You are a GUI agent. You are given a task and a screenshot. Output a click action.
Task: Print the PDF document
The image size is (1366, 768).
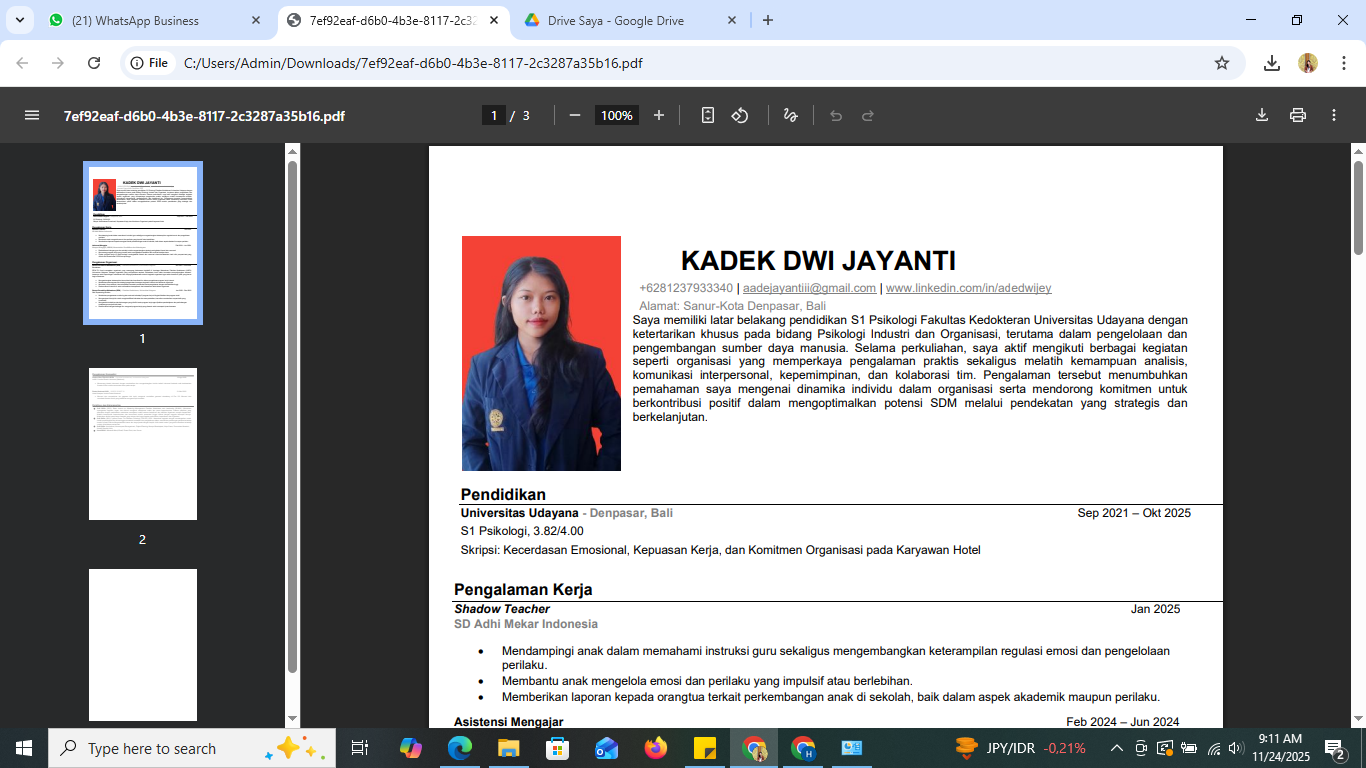(x=1298, y=115)
